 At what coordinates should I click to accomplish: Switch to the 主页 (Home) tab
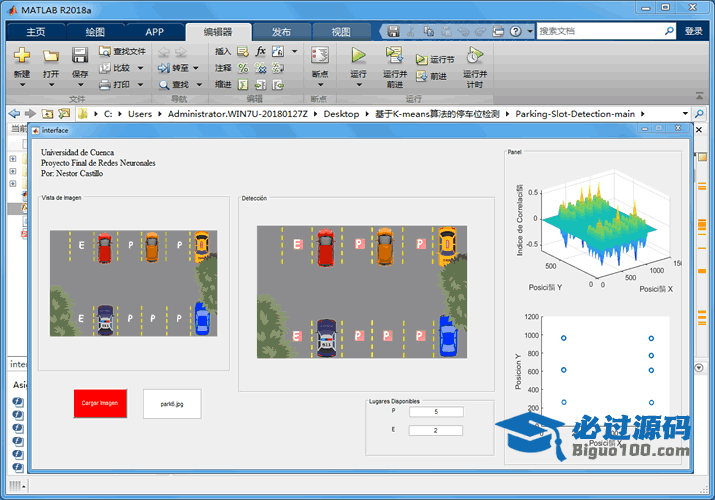(x=36, y=31)
